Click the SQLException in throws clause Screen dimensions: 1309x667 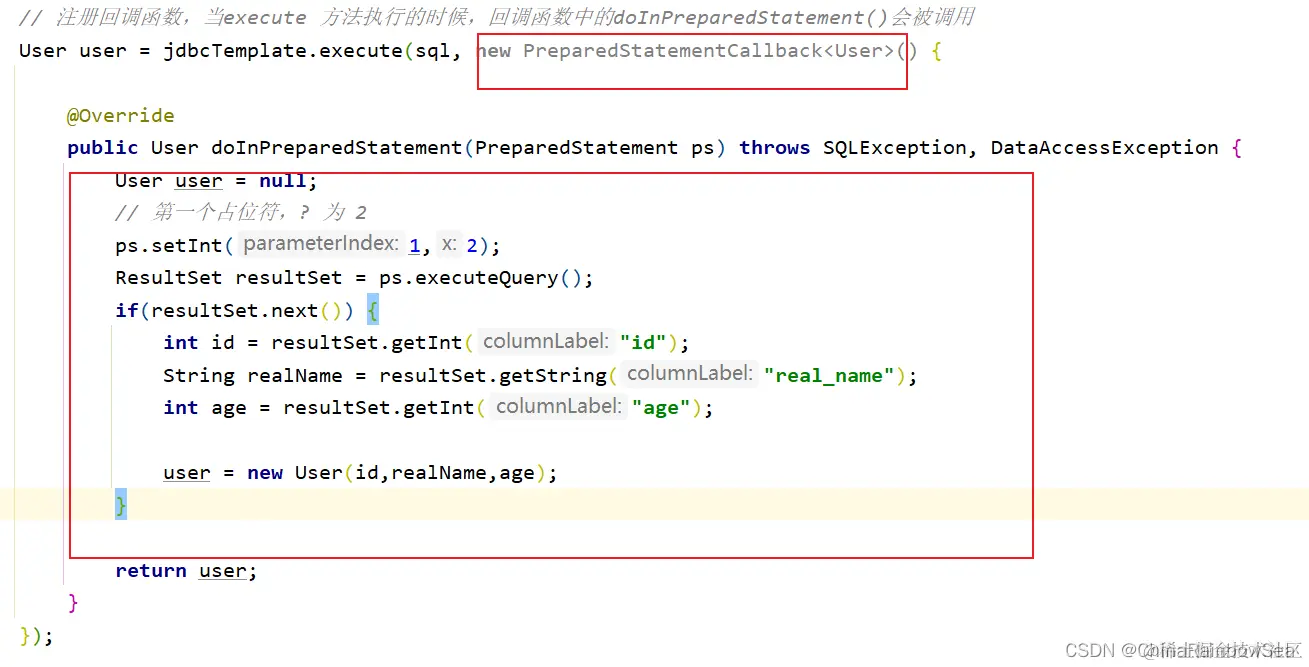(895, 148)
